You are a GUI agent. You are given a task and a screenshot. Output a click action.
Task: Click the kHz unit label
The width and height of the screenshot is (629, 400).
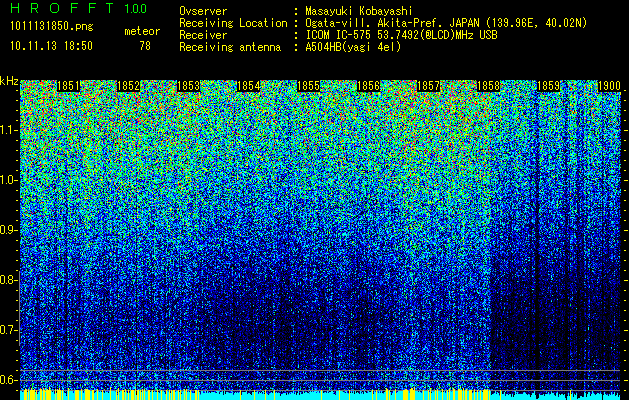tap(9, 81)
